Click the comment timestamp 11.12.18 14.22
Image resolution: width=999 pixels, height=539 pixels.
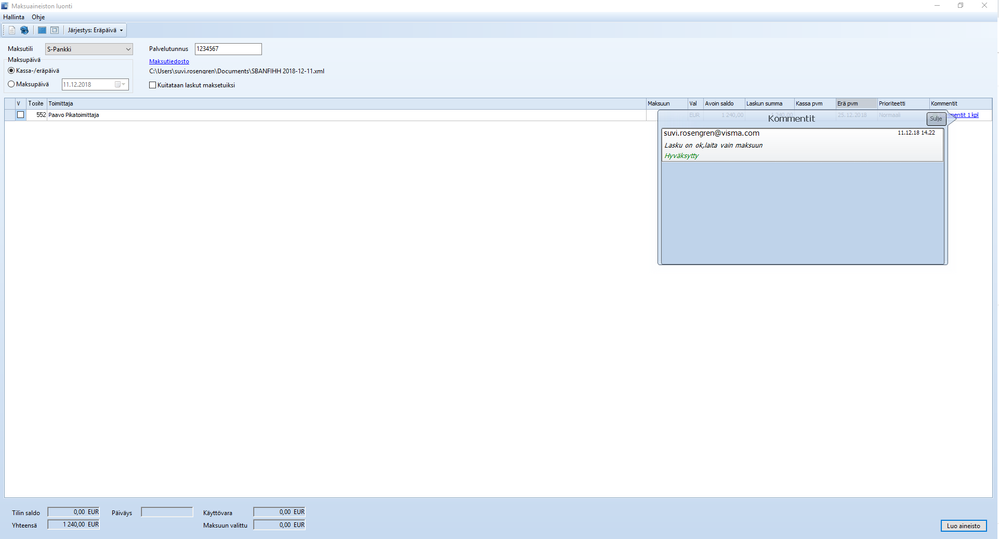[916, 133]
